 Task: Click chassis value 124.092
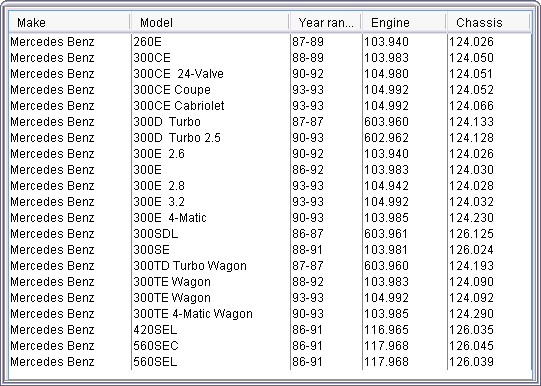coord(471,297)
